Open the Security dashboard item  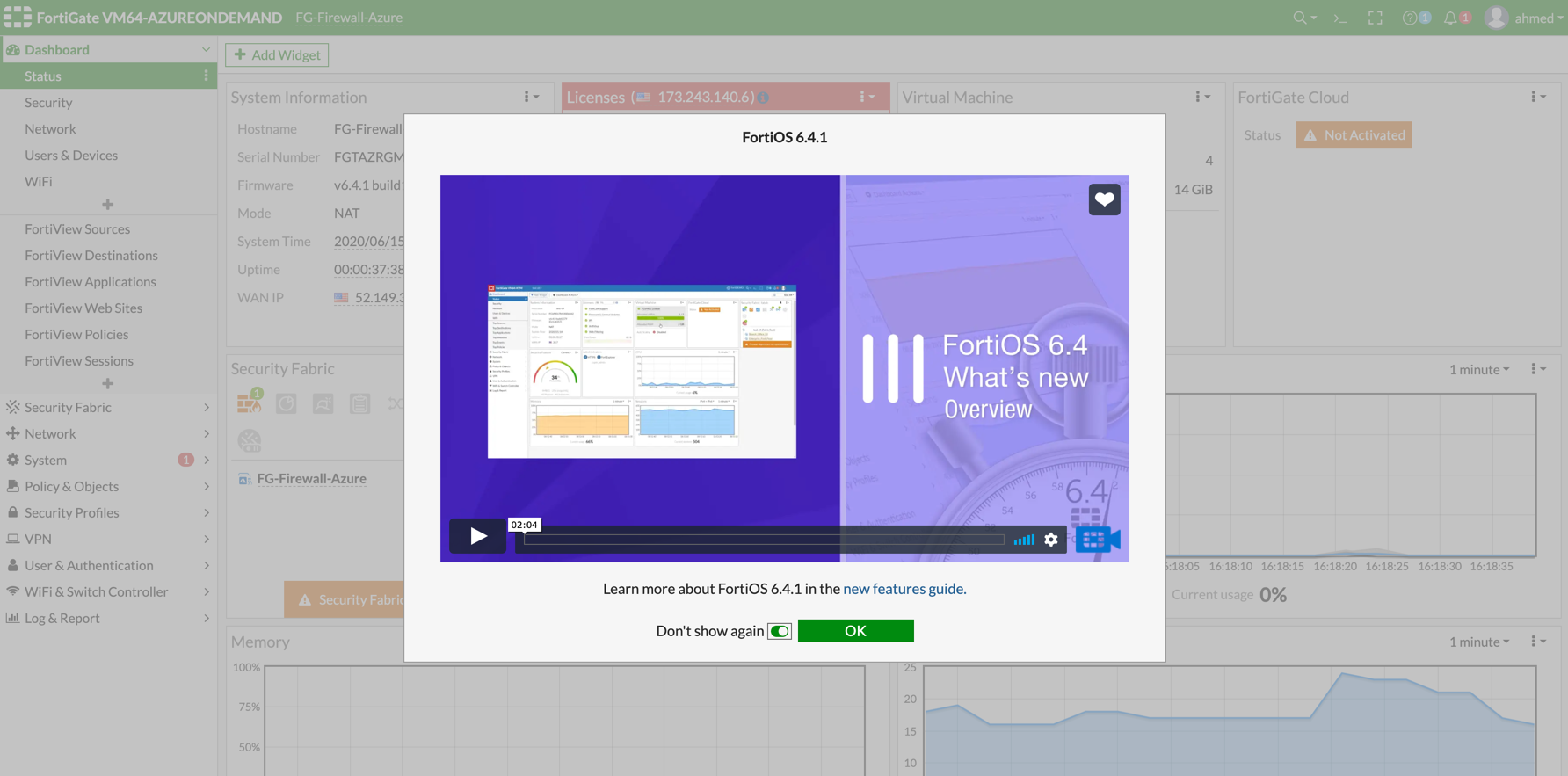tap(48, 102)
